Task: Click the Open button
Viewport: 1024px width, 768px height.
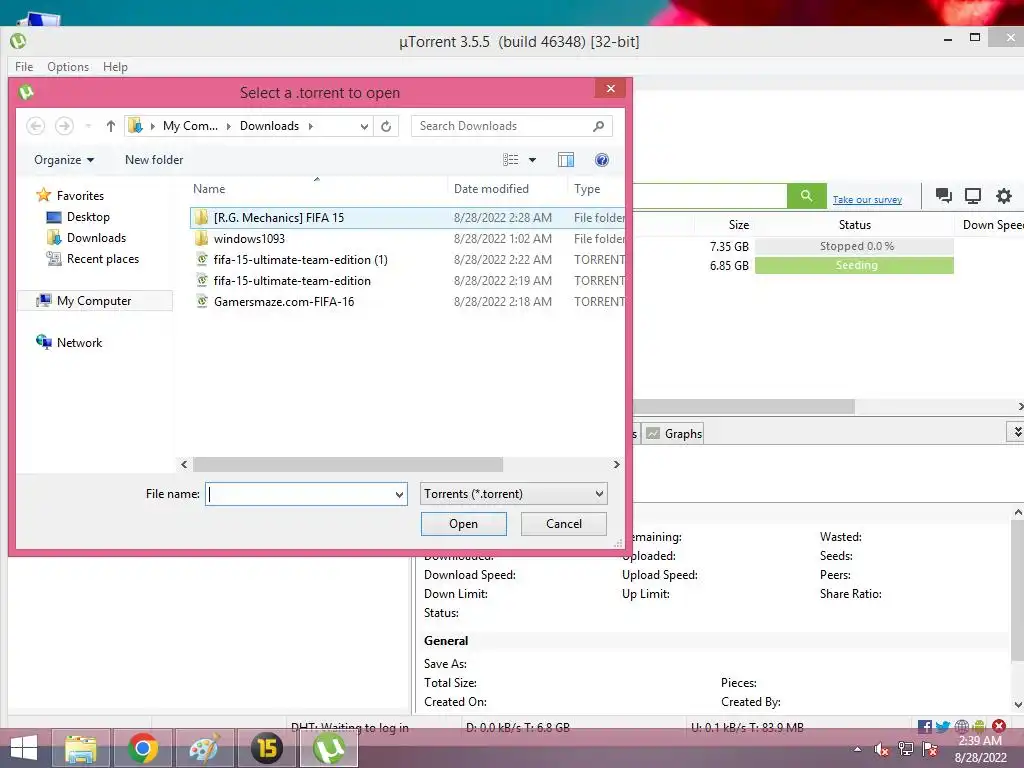Action: pos(464,524)
